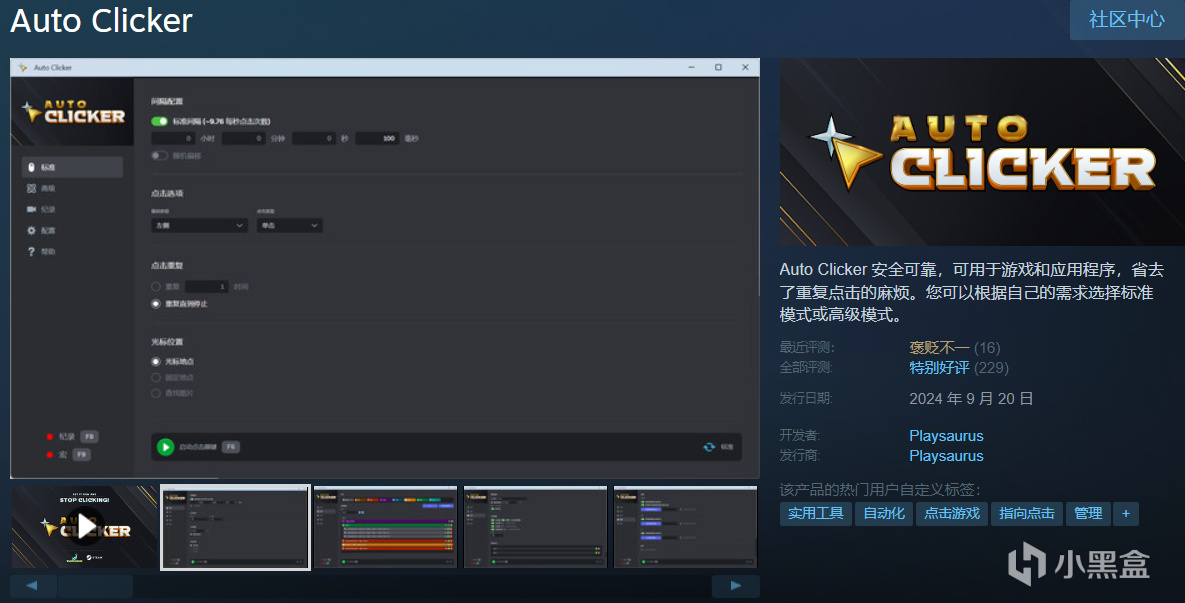Click the right arrow of thumbnail strip
Image resolution: width=1185 pixels, height=603 pixels.
pos(735,586)
